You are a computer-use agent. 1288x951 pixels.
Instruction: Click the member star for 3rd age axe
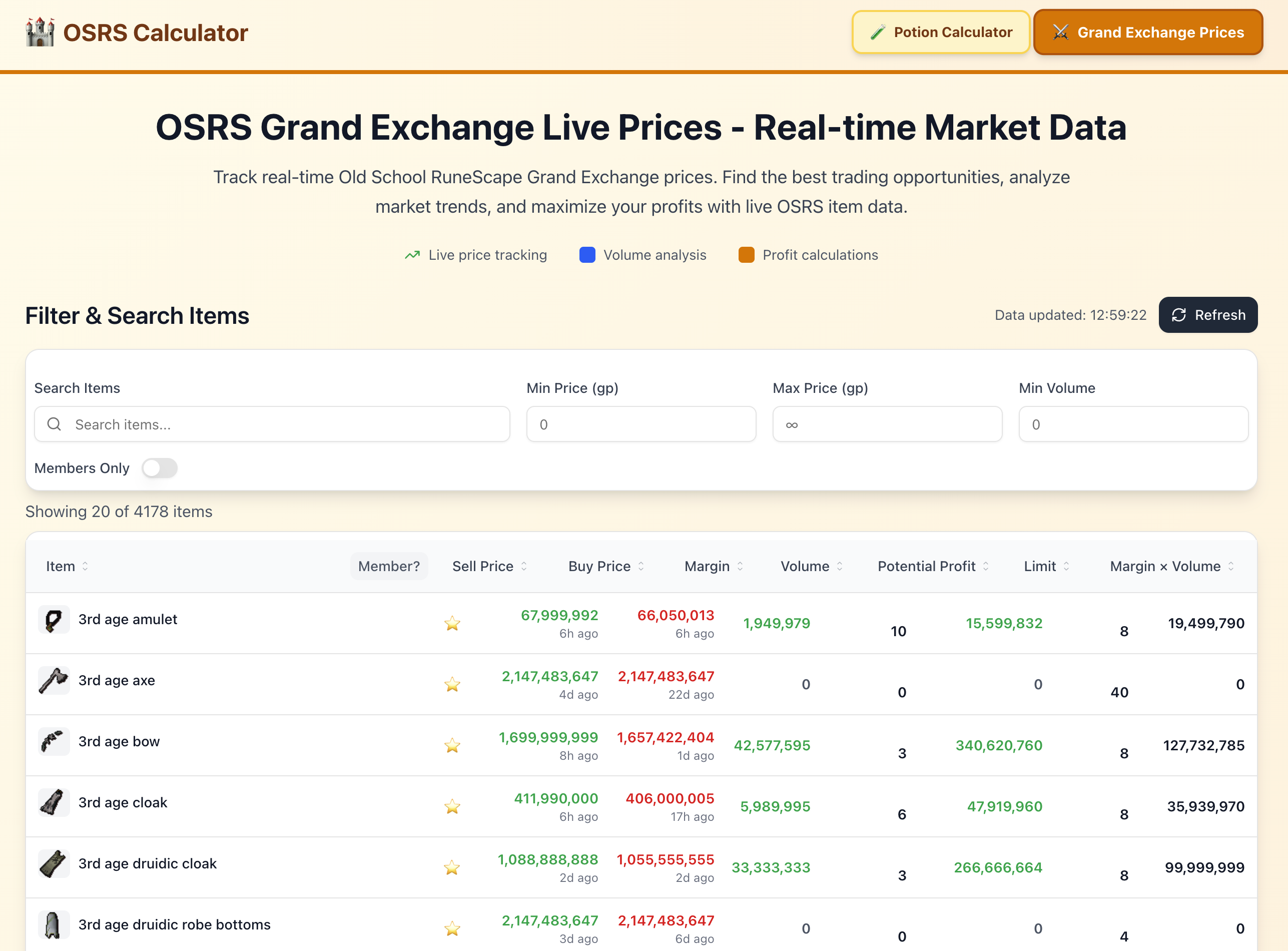pyautogui.click(x=452, y=684)
